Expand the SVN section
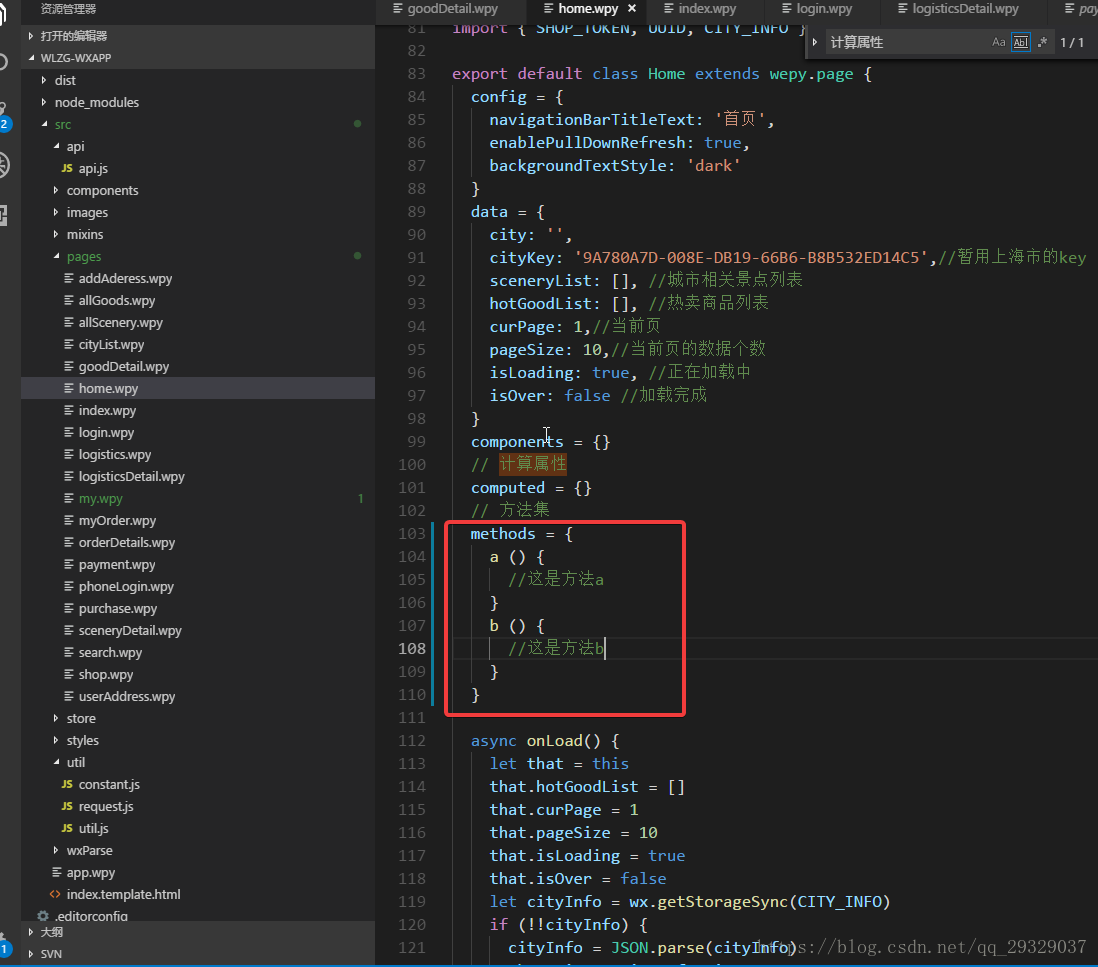Screen dimensions: 1098x967 31,954
